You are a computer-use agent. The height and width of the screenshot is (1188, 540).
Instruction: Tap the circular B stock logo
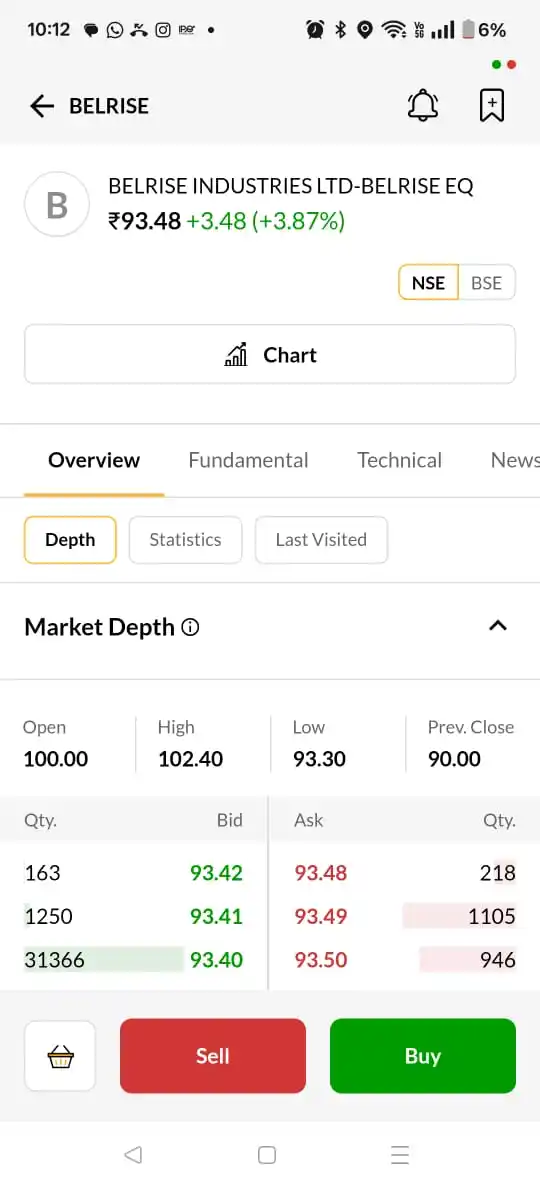point(57,205)
